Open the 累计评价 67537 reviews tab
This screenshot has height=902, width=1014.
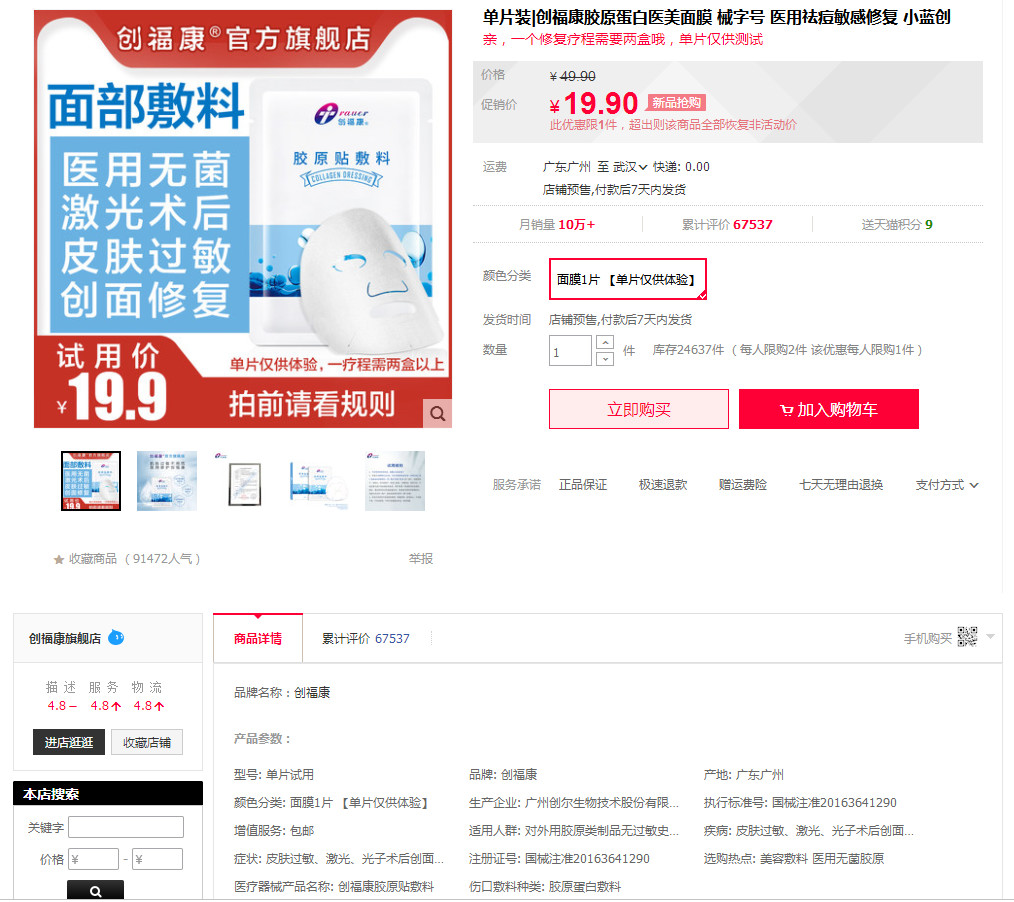pos(365,638)
